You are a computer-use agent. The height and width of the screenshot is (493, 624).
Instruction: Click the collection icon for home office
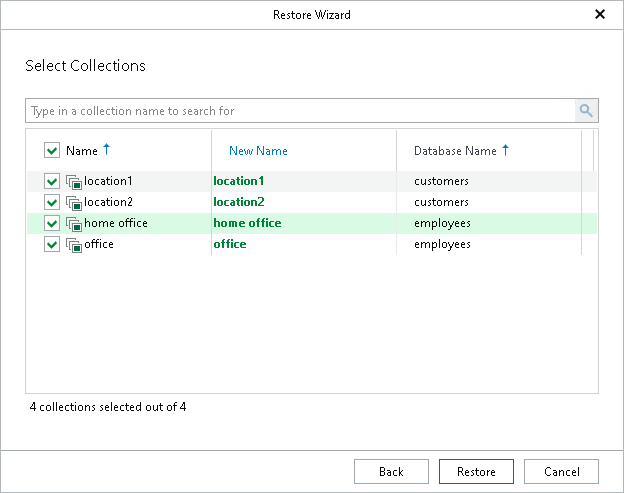tap(74, 224)
